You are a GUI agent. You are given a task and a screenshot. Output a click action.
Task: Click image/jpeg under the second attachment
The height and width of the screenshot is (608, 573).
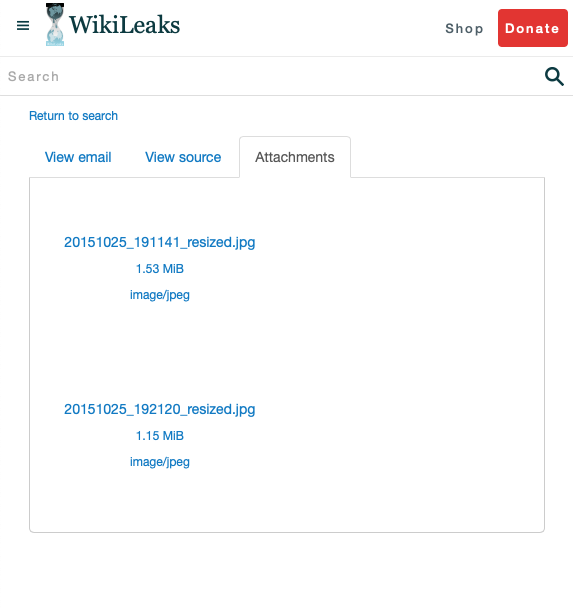[x=159, y=462]
